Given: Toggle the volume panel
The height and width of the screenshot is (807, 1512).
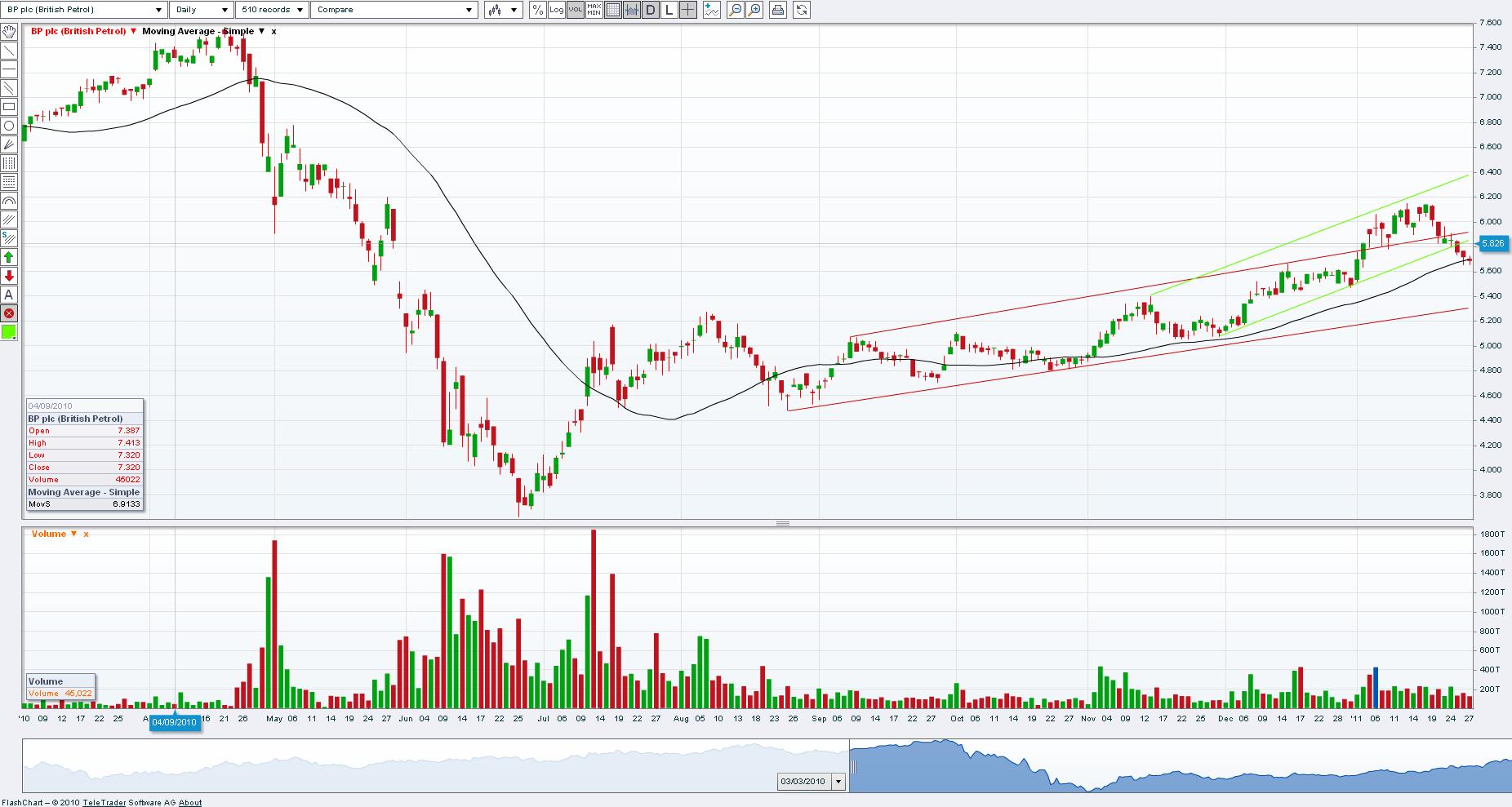Looking at the screenshot, I should [575, 10].
